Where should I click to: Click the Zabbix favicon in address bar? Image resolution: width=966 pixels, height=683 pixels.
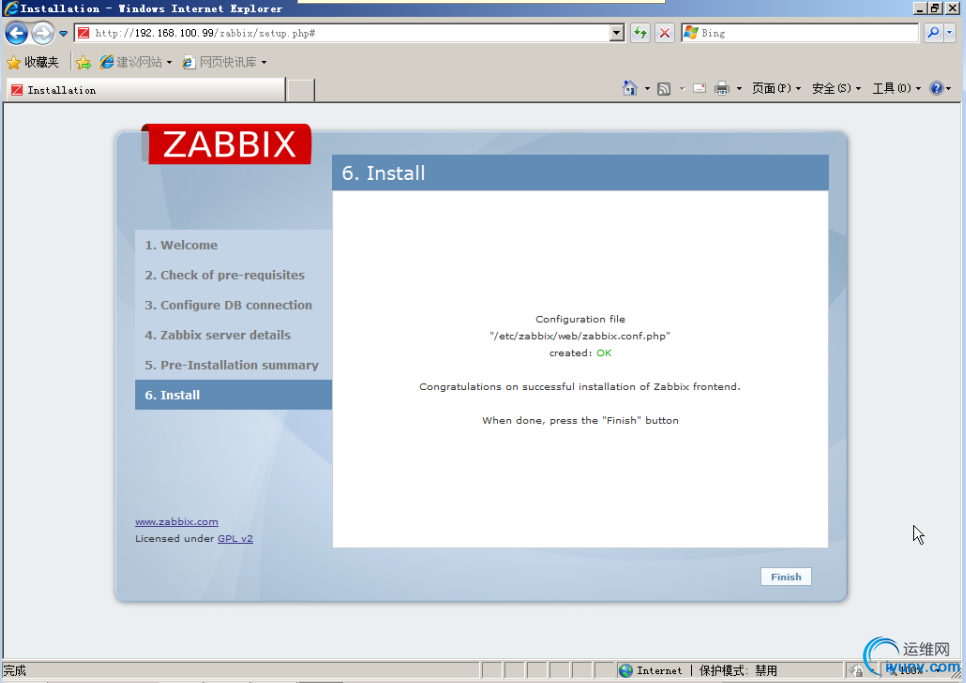83,33
